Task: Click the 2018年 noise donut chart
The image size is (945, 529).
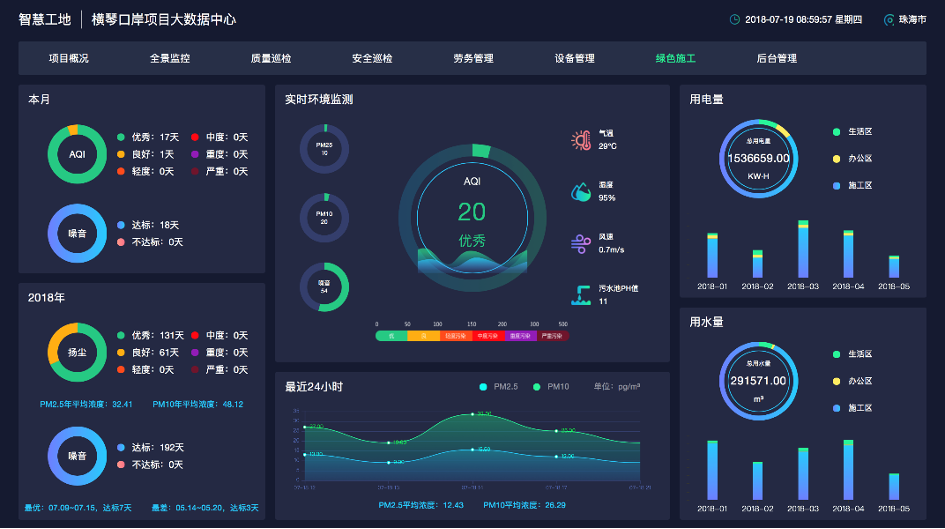Action: 77,456
